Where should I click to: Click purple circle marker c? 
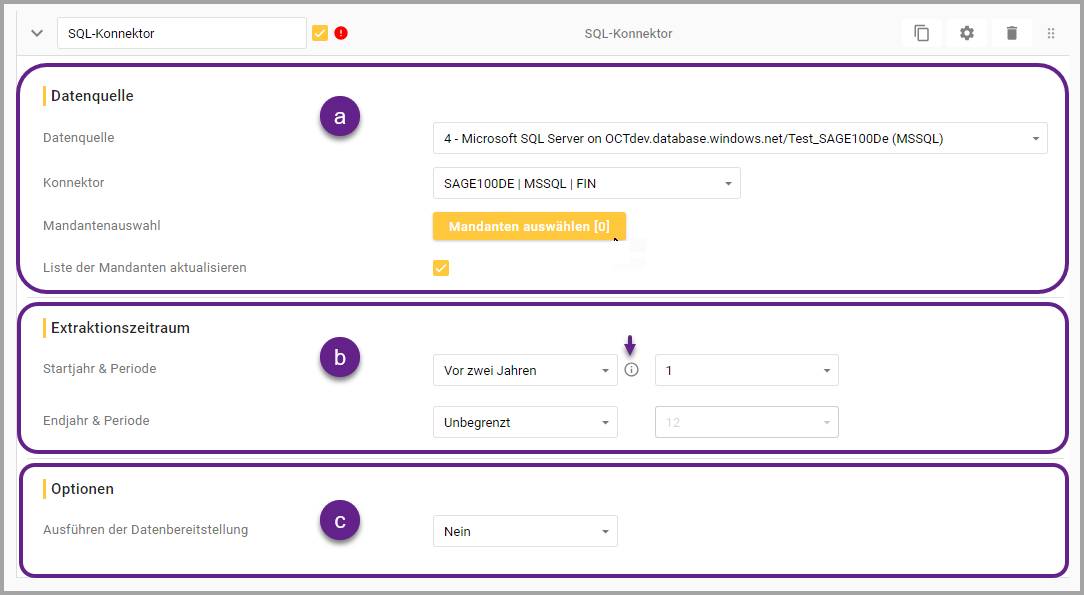[340, 521]
